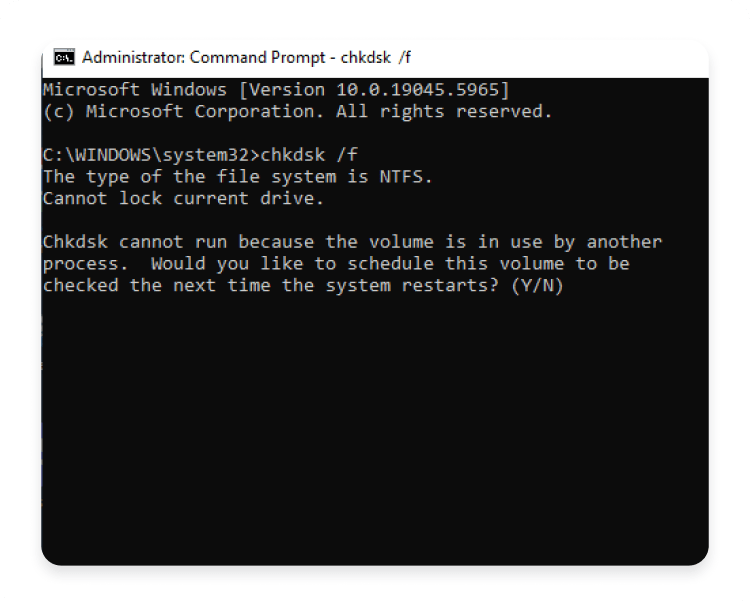
Task: Click the word NTFS in the output
Action: (401, 176)
